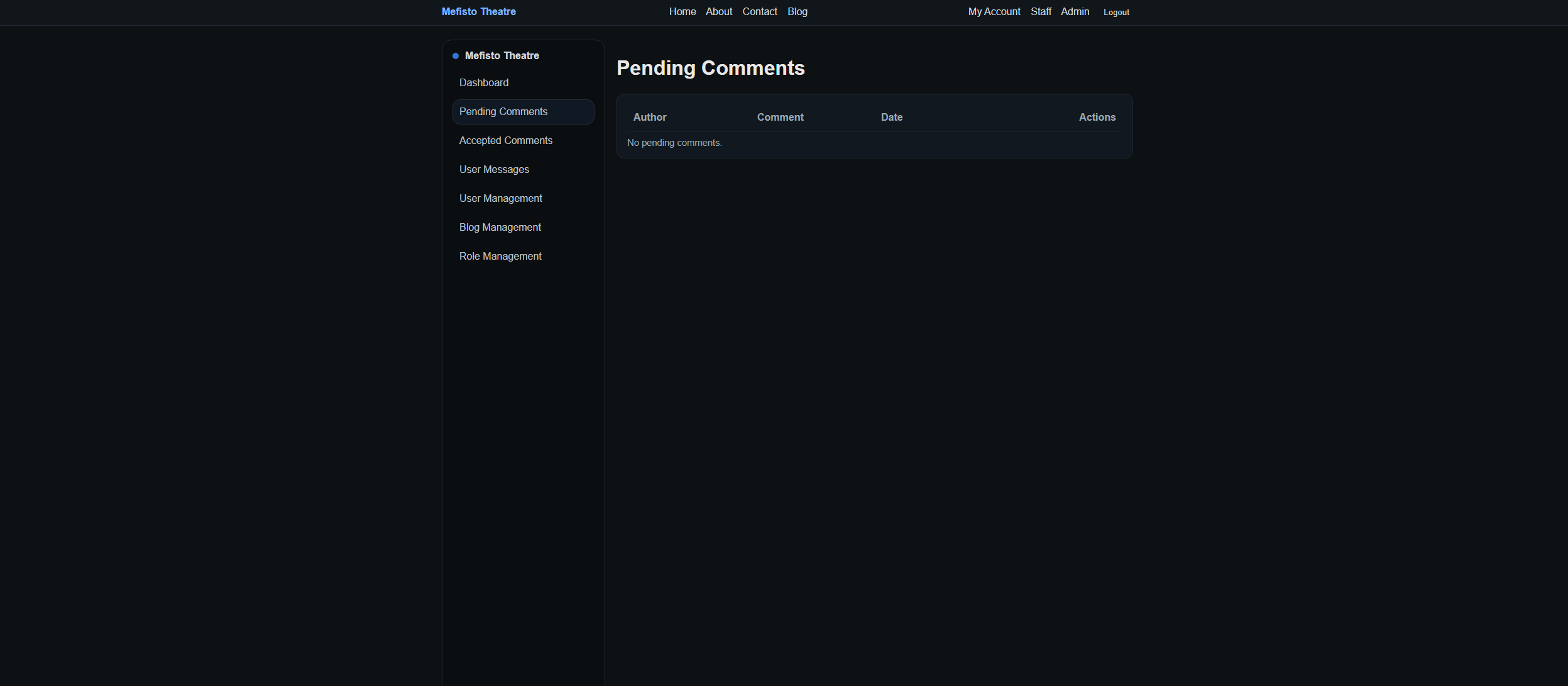Click the Author column header
1568x686 pixels.
pyautogui.click(x=650, y=117)
